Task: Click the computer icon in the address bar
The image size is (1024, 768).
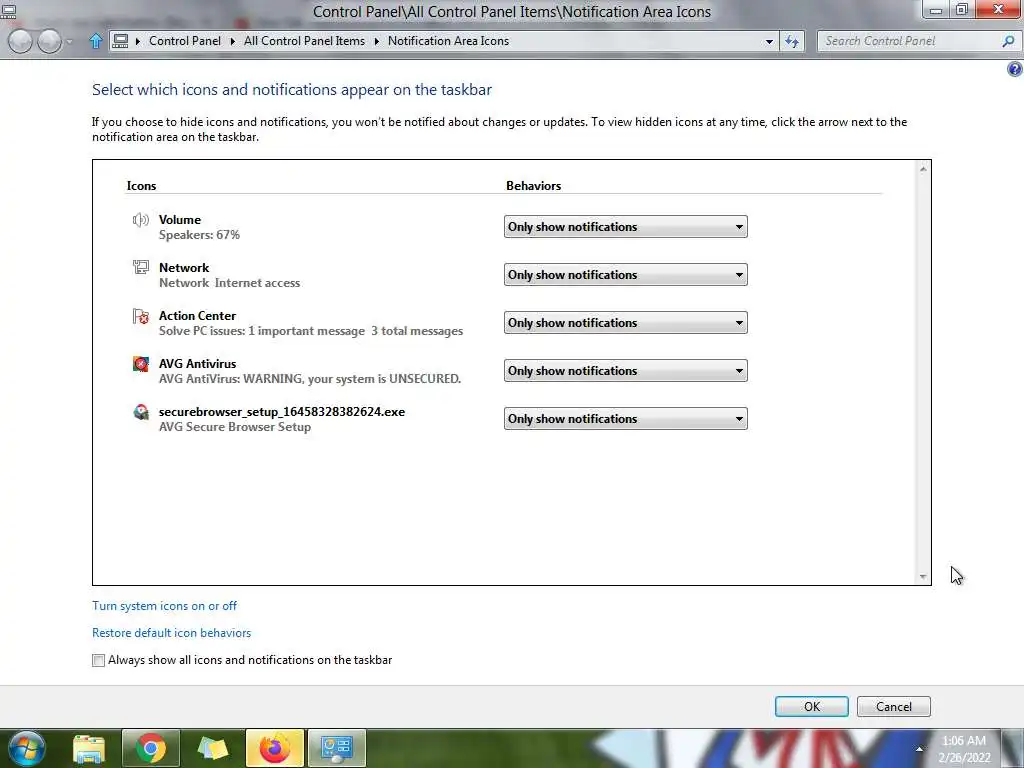Action: pos(120,41)
